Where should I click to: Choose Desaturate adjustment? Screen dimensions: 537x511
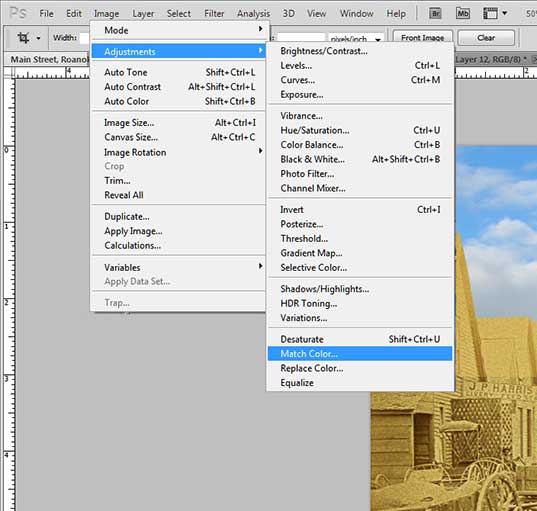coord(360,339)
